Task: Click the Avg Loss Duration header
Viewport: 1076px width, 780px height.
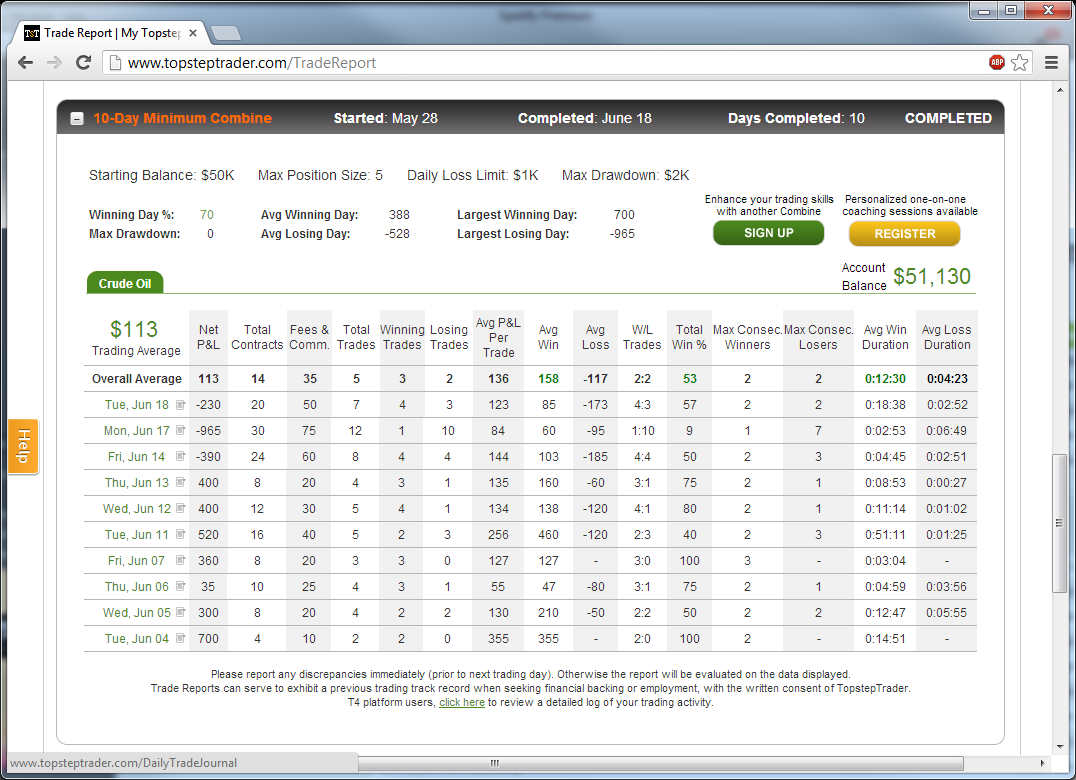Action: (947, 338)
